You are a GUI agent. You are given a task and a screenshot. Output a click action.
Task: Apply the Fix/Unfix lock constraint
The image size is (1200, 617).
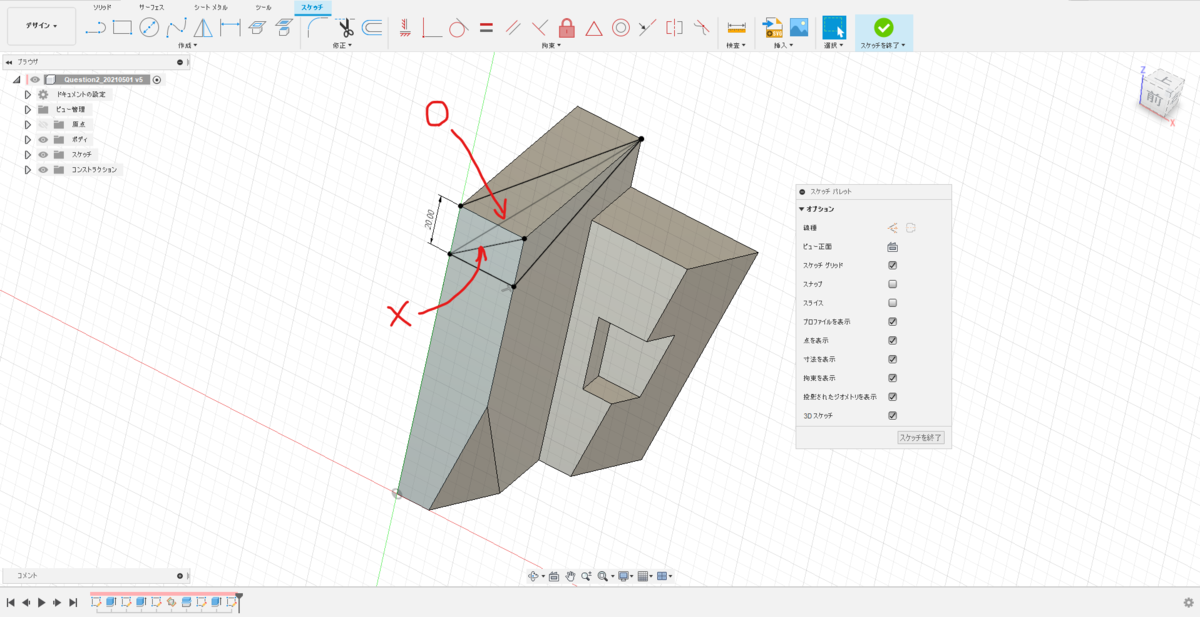567,28
